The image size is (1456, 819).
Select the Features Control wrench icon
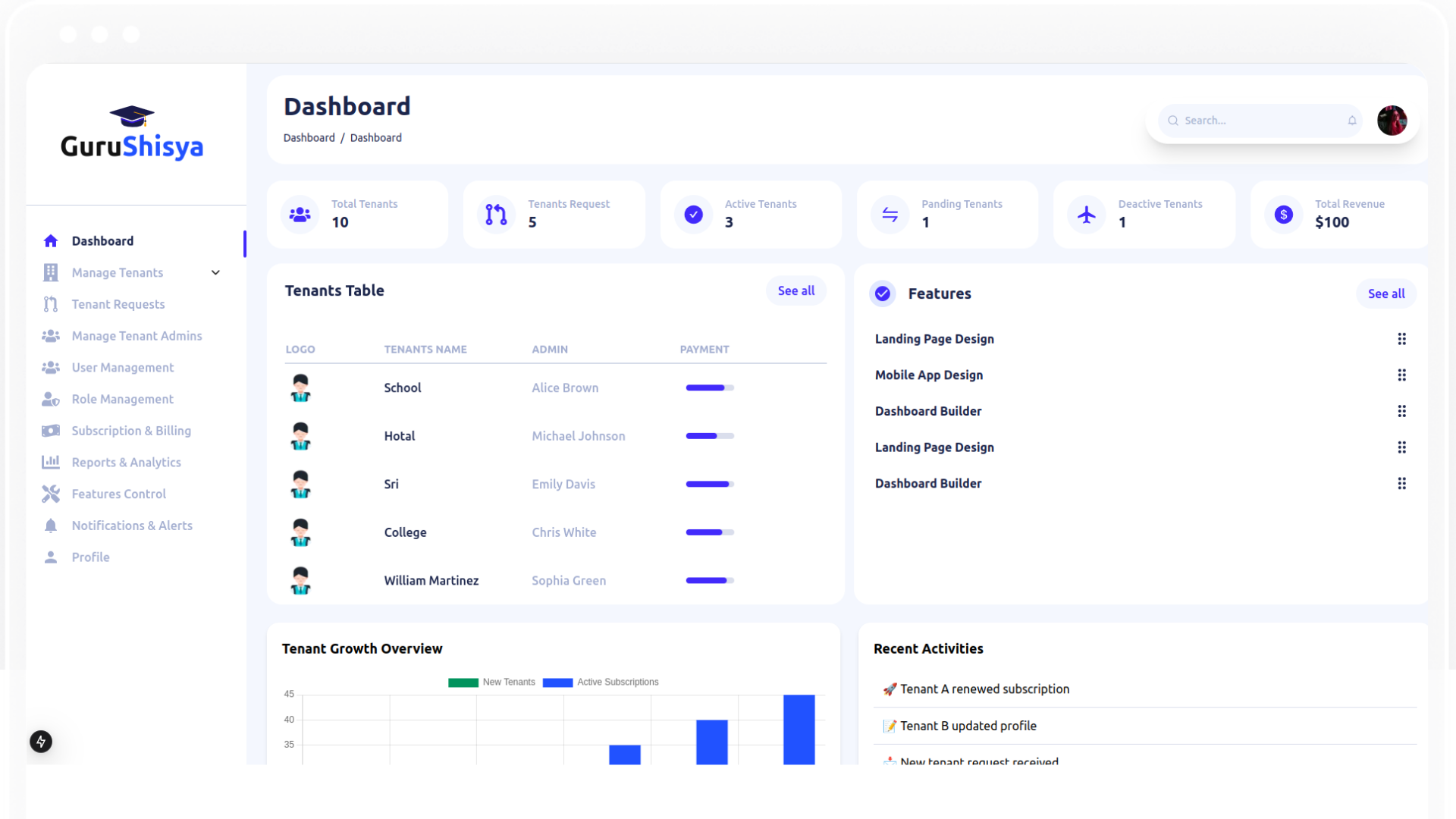[50, 494]
